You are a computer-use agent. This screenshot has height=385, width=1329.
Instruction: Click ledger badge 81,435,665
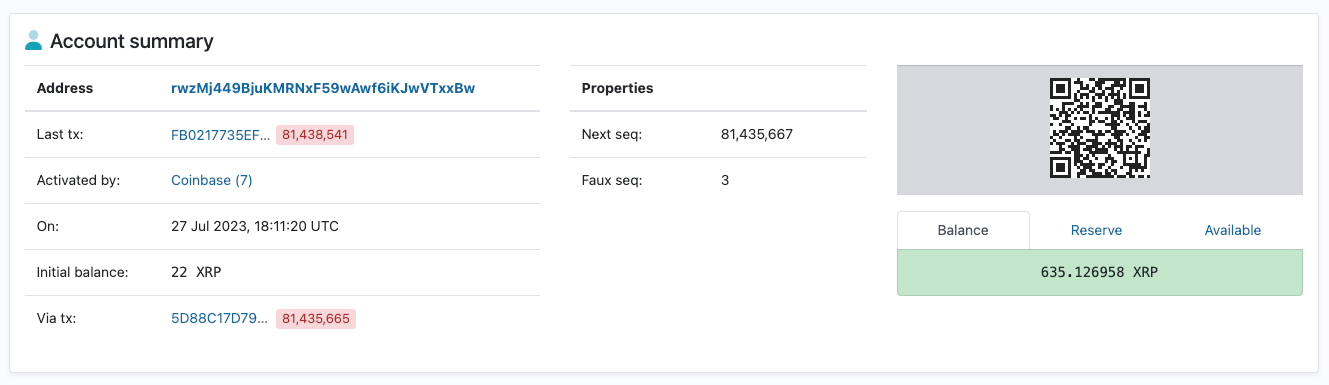pos(316,319)
